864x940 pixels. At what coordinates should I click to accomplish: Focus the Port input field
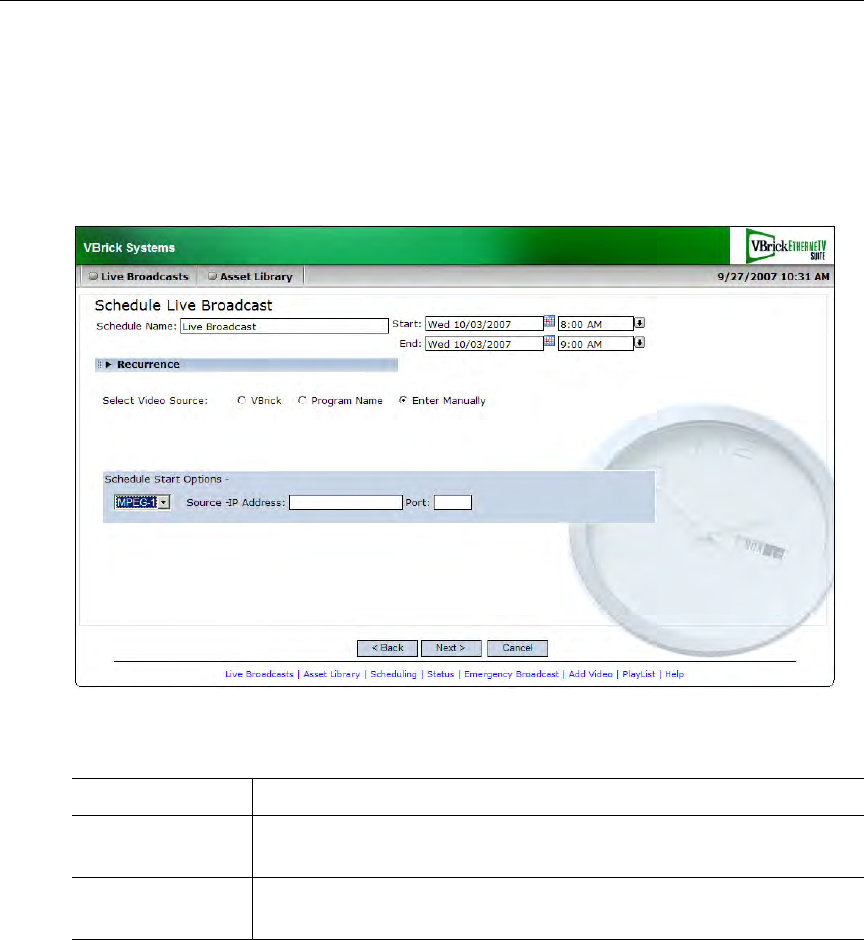click(x=453, y=502)
